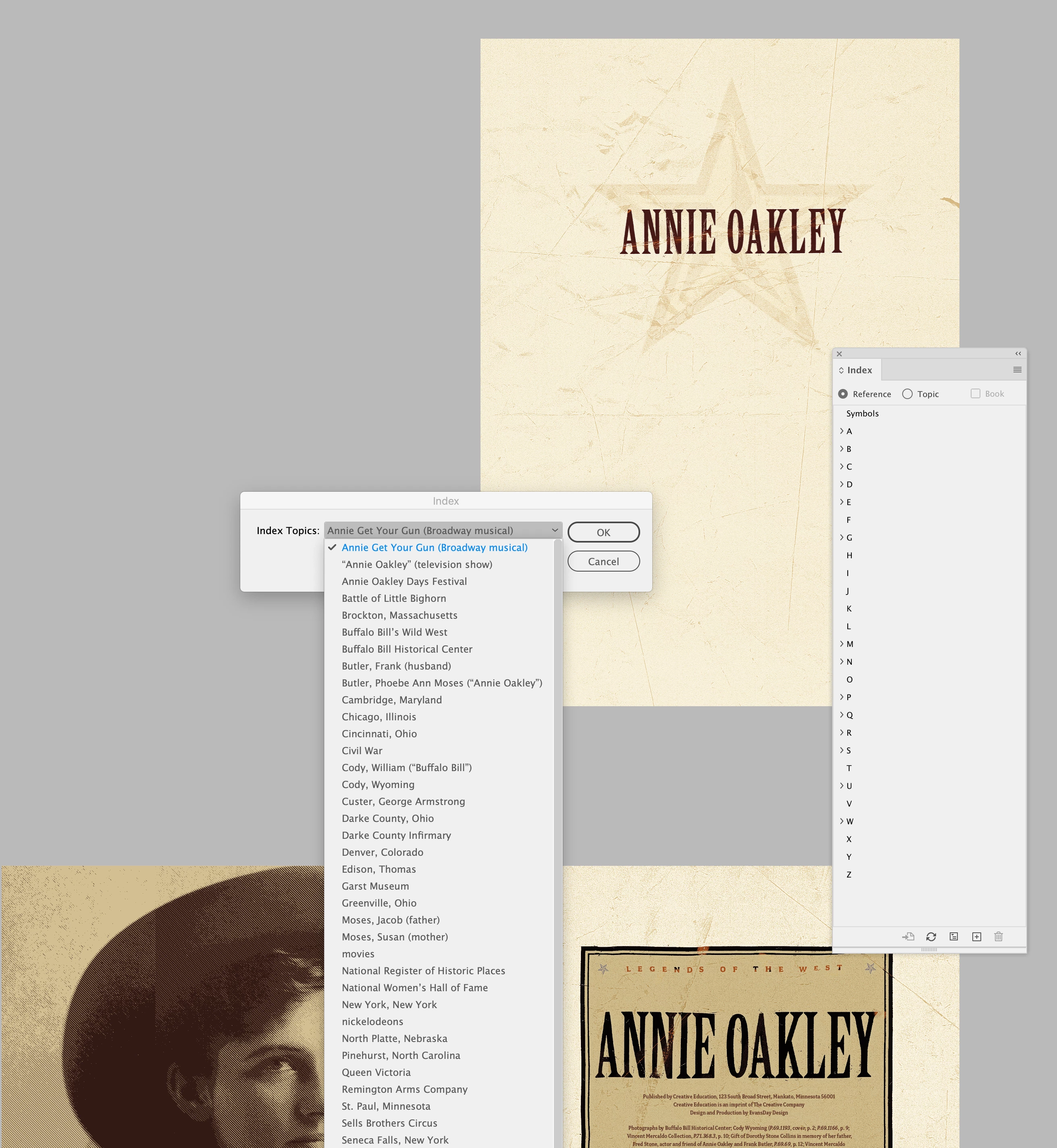
Task: Click the Index panel tab title
Action: [x=859, y=370]
